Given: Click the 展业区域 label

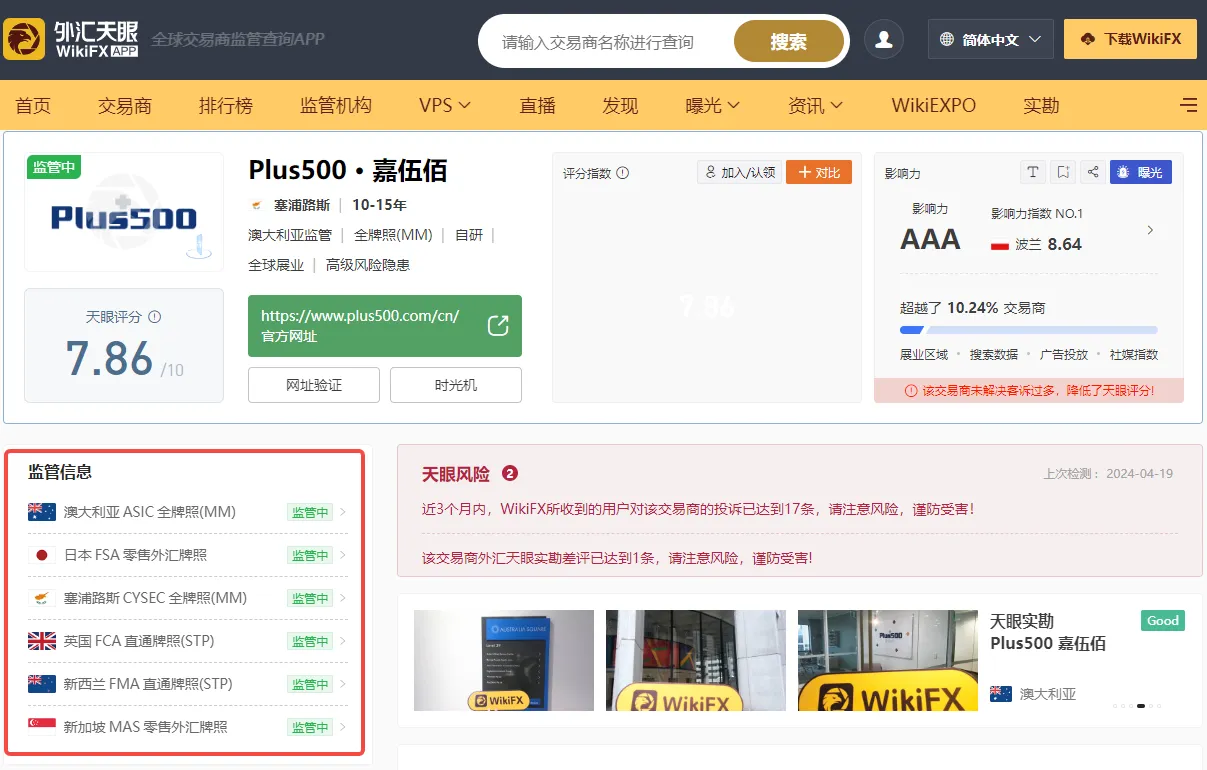Looking at the screenshot, I should (x=924, y=355).
